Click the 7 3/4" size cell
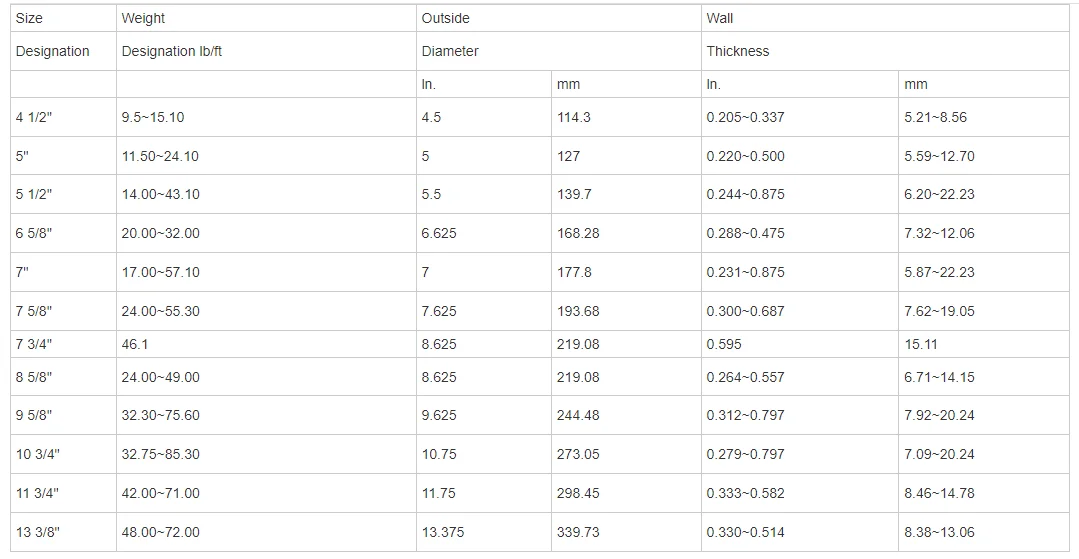1079x559 pixels. coord(63,344)
